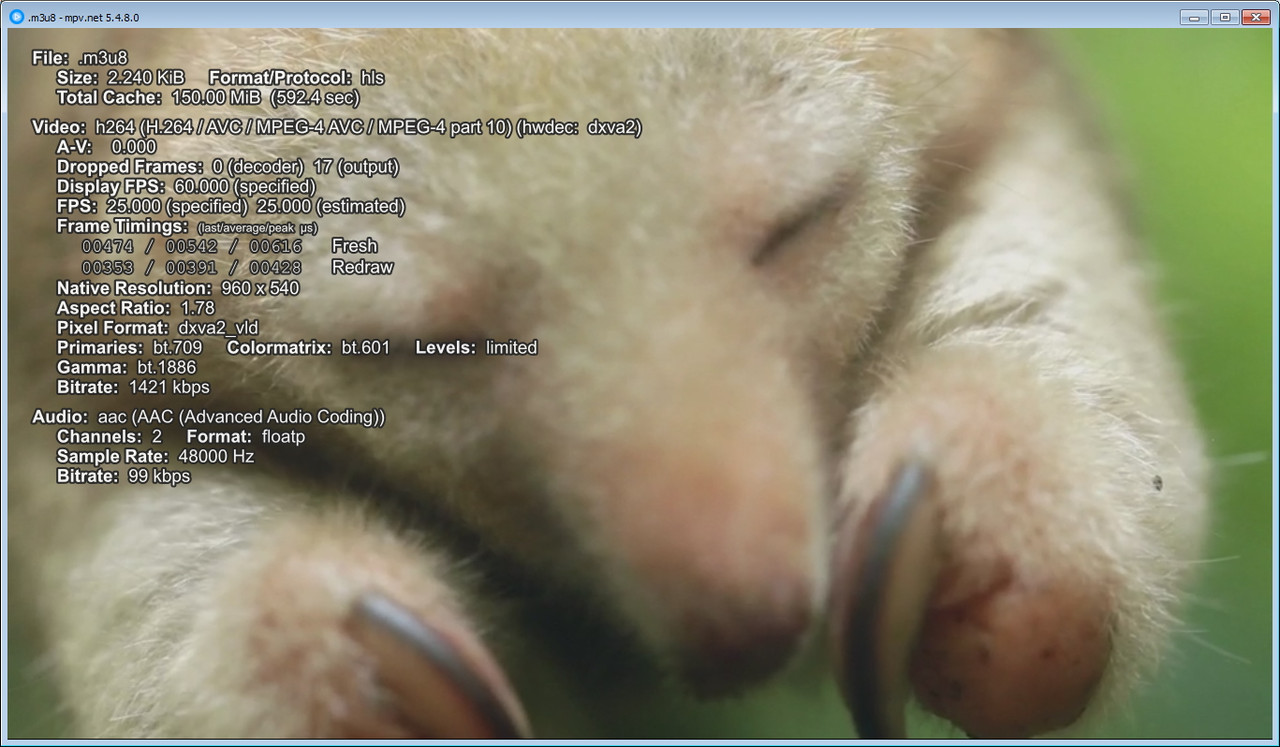Click the 'Sample Rate: 48000 Hz' line
This screenshot has width=1280, height=747.
[x=155, y=457]
